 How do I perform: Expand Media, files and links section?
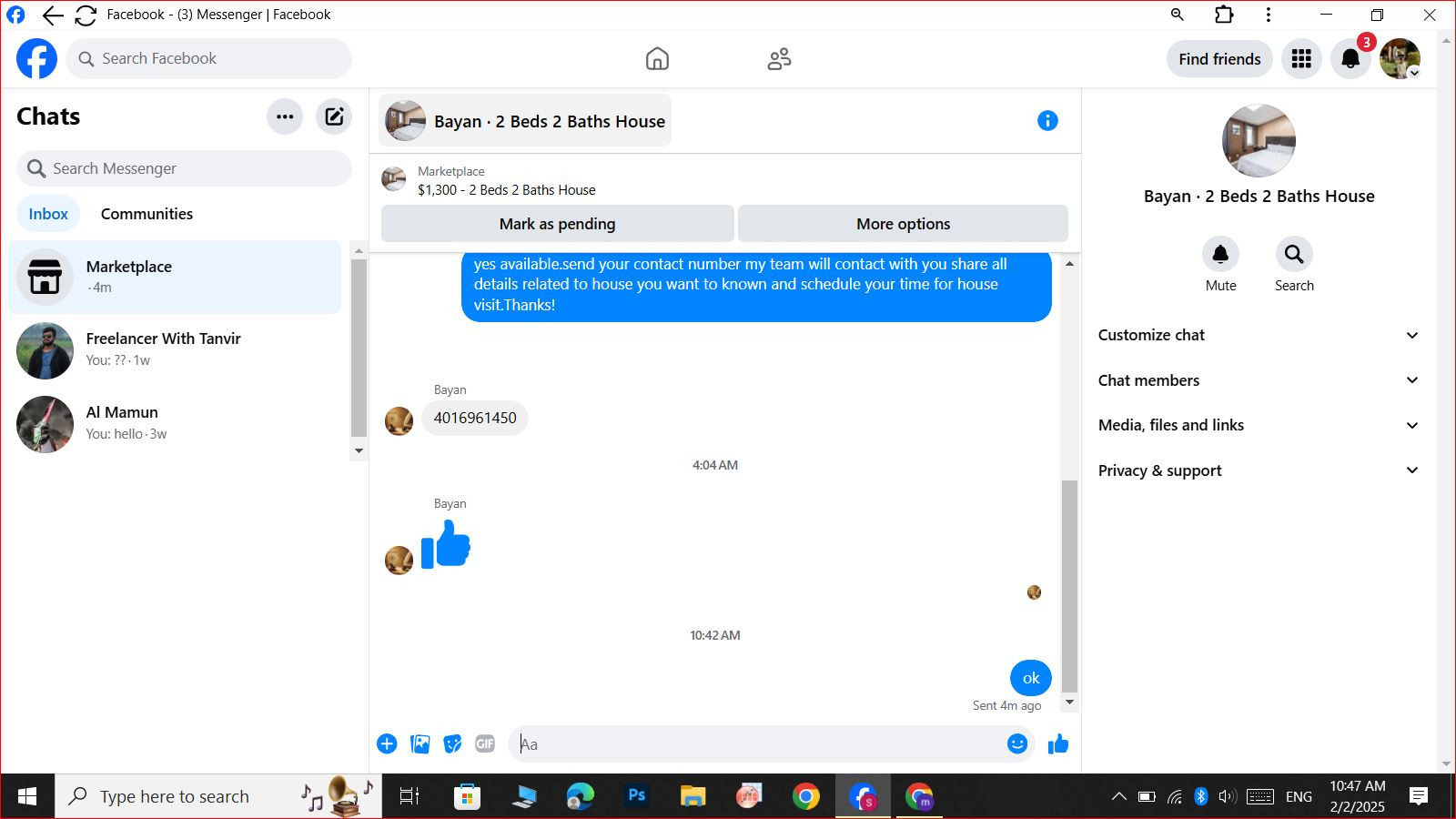pos(1259,425)
